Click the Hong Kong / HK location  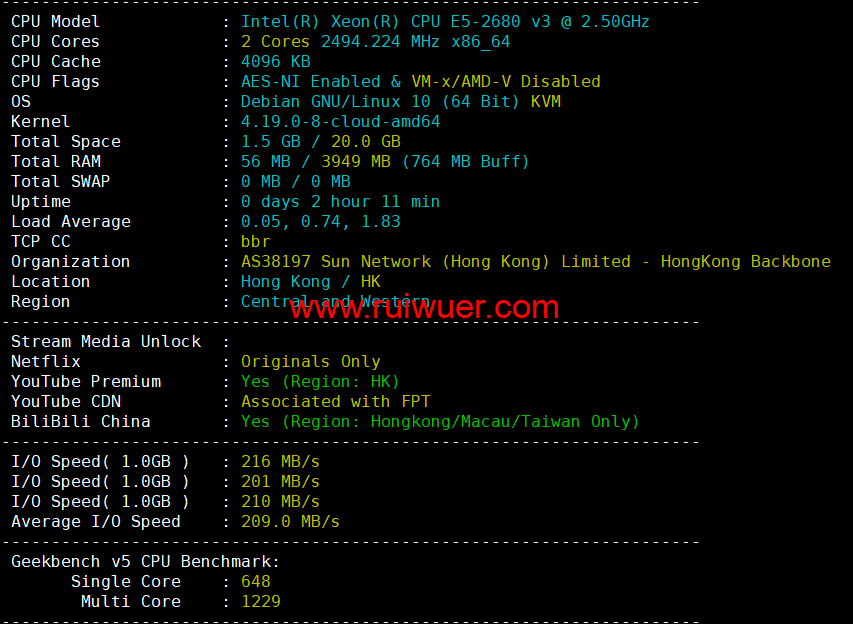click(311, 282)
